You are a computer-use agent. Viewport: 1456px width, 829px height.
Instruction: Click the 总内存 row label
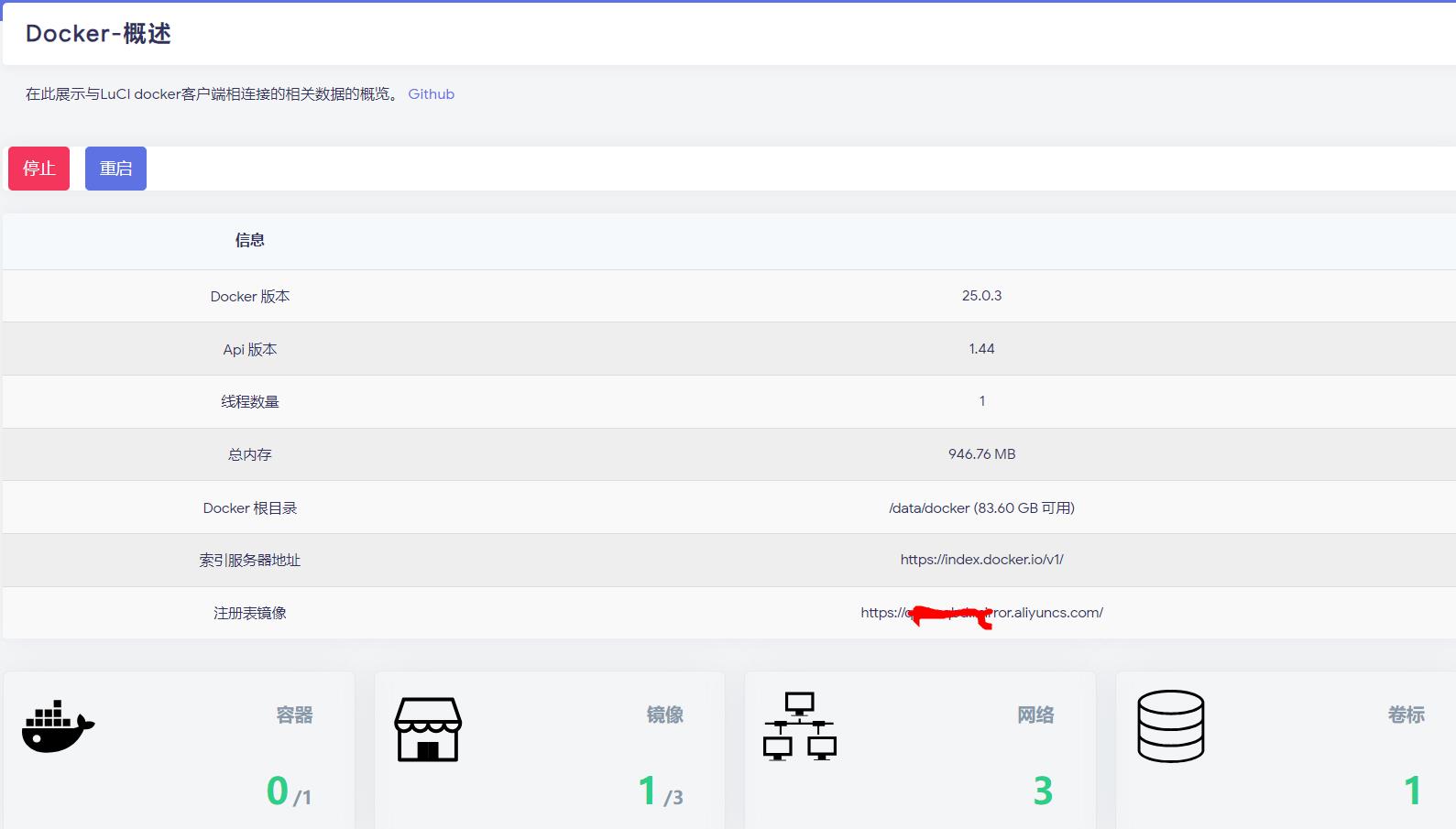[249, 455]
